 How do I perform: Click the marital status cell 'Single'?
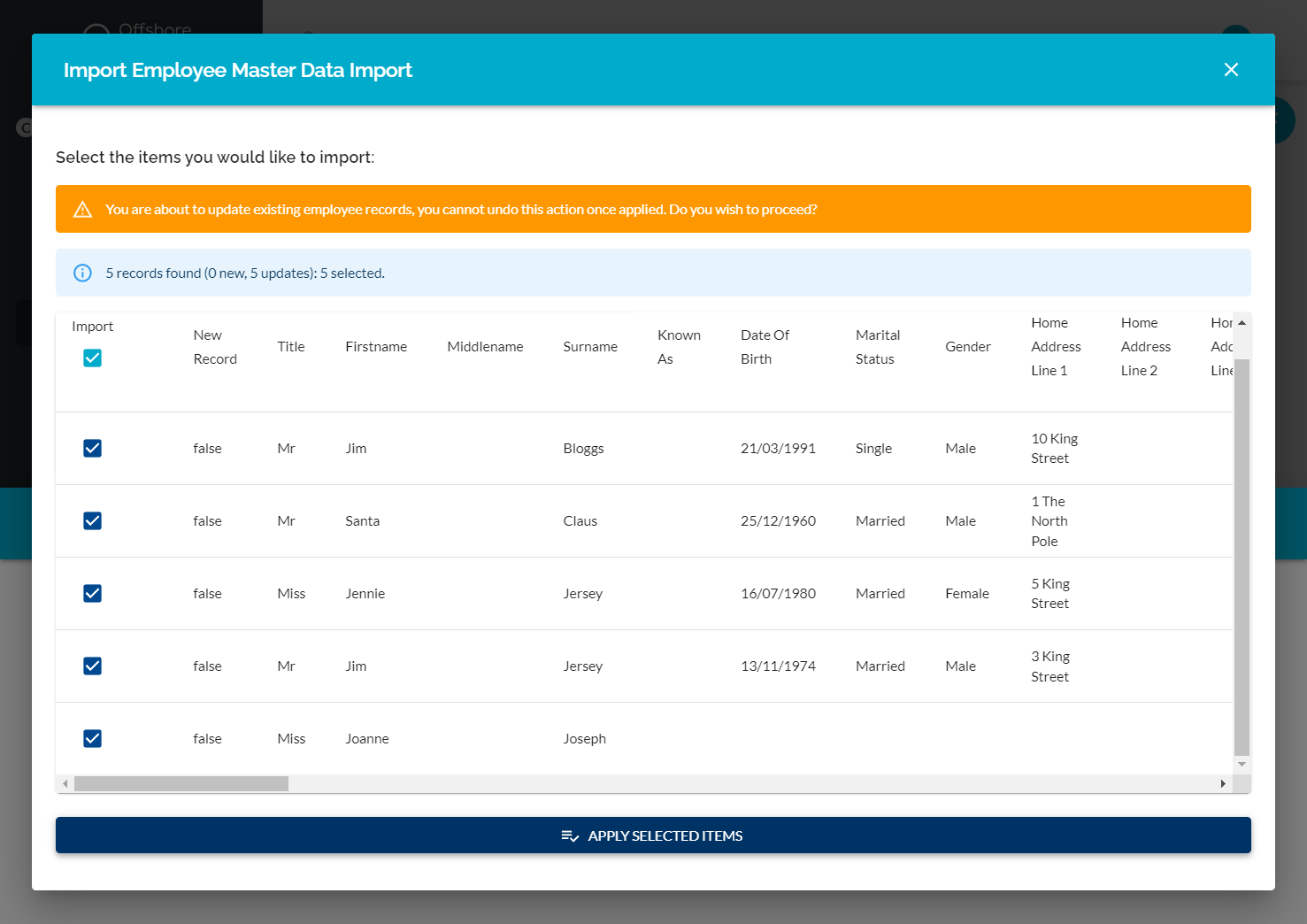tap(873, 449)
